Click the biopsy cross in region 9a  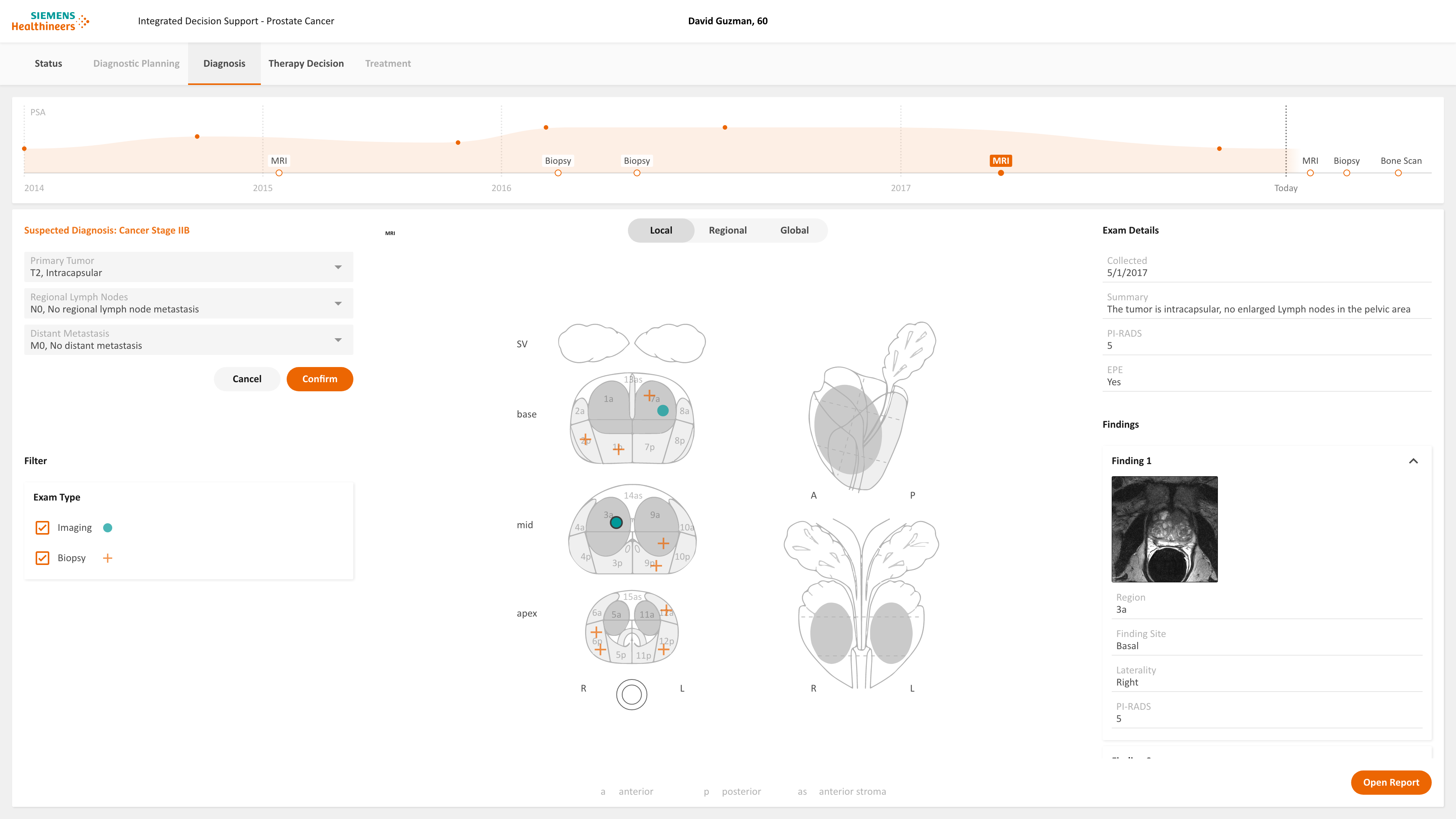663,543
